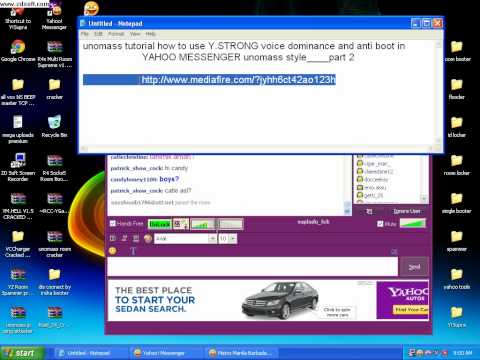Screen dimensions: 480x360
Task: Select the R4s Multi Room Supreme archive
Action: coord(55,54)
